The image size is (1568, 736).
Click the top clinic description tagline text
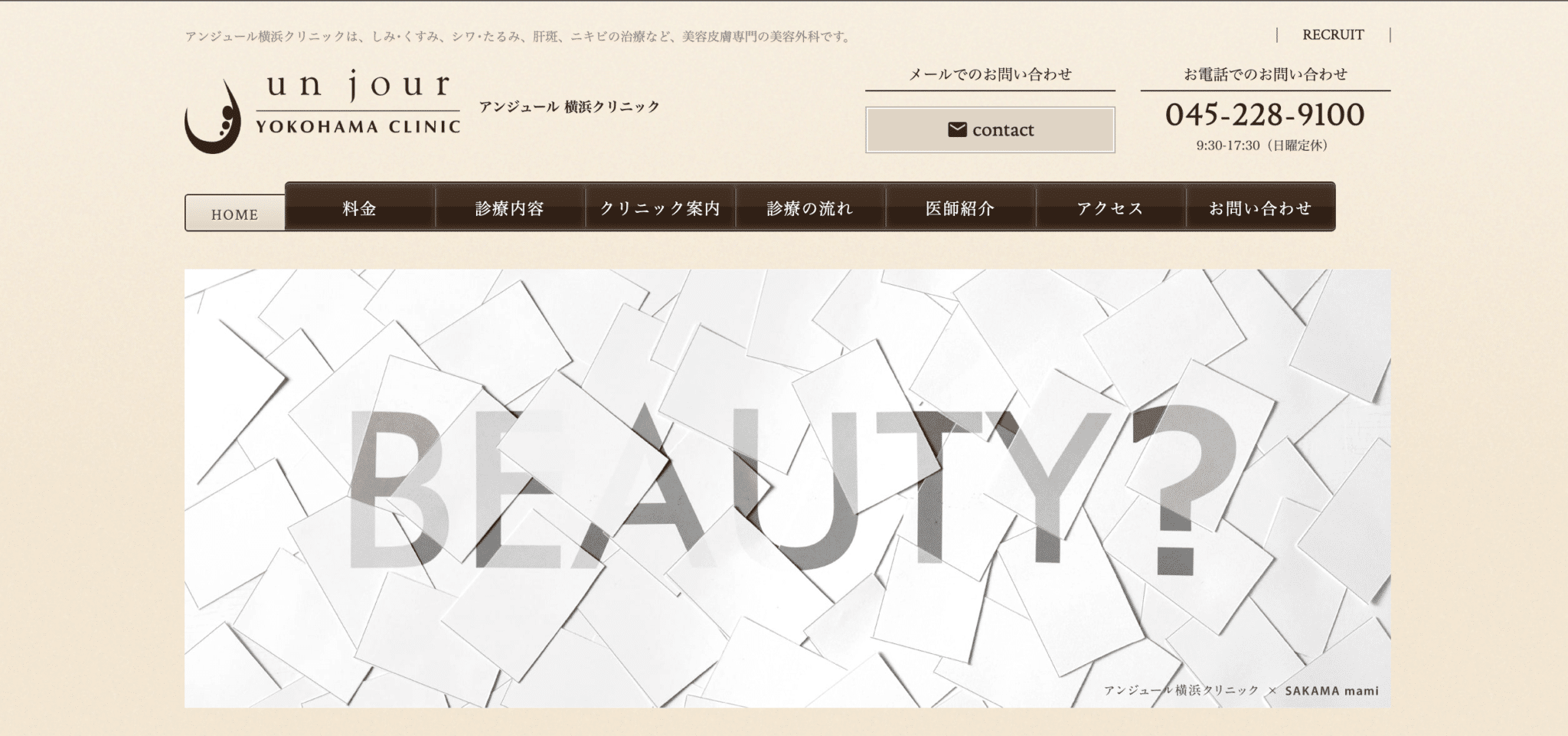[519, 36]
